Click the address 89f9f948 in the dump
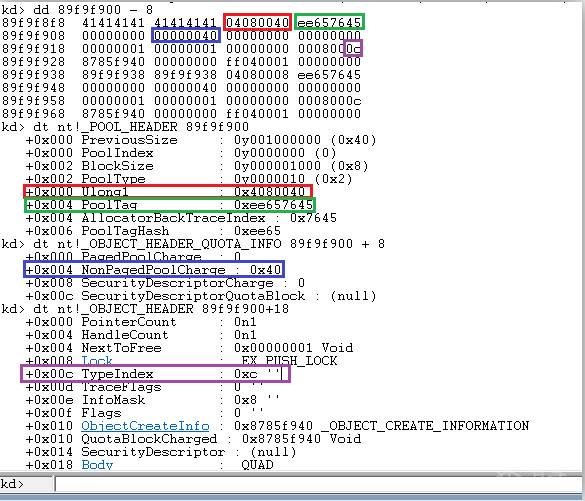Screen dimensions: 585x501 34,88
